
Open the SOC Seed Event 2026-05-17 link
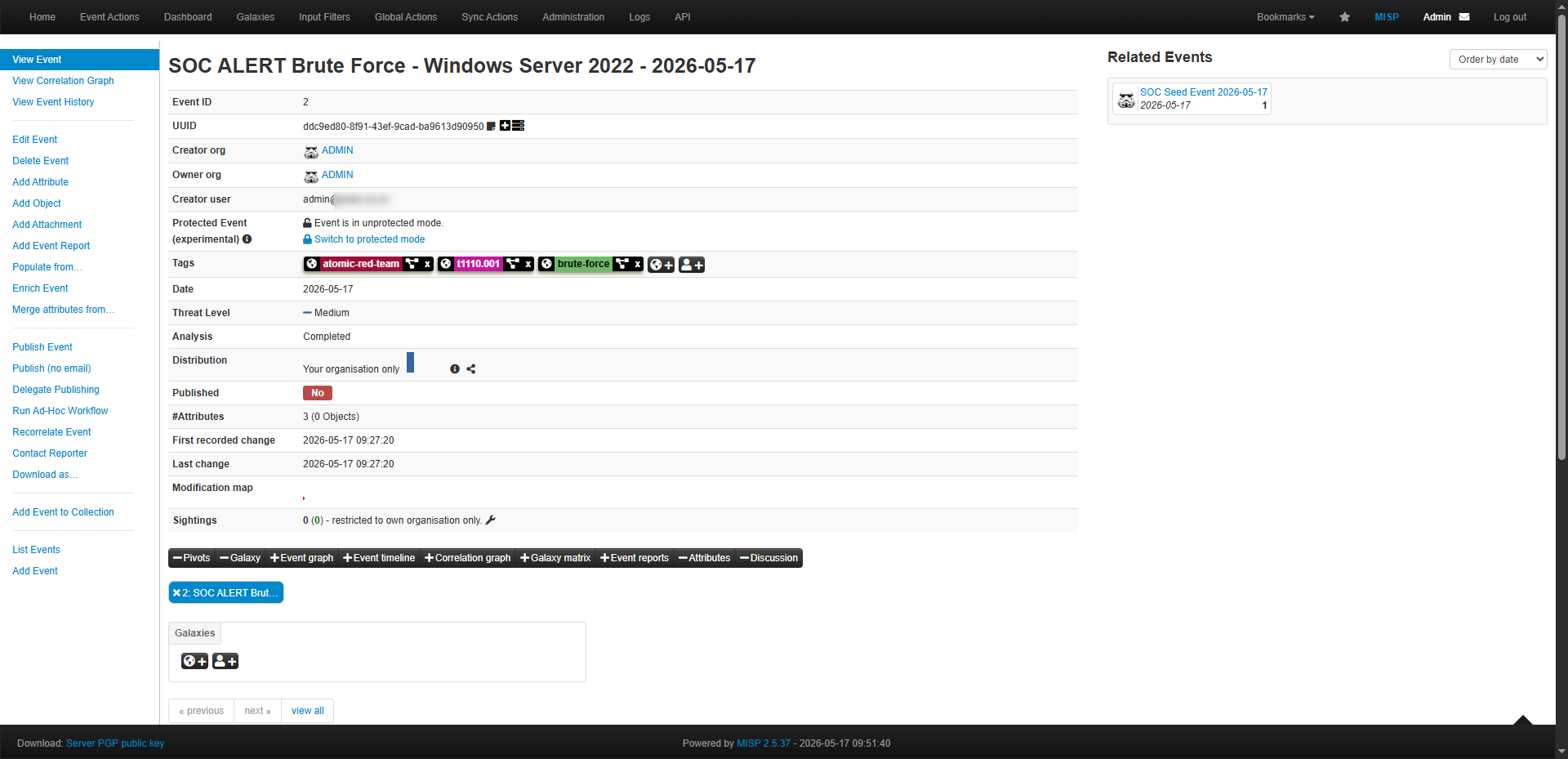tap(1204, 92)
